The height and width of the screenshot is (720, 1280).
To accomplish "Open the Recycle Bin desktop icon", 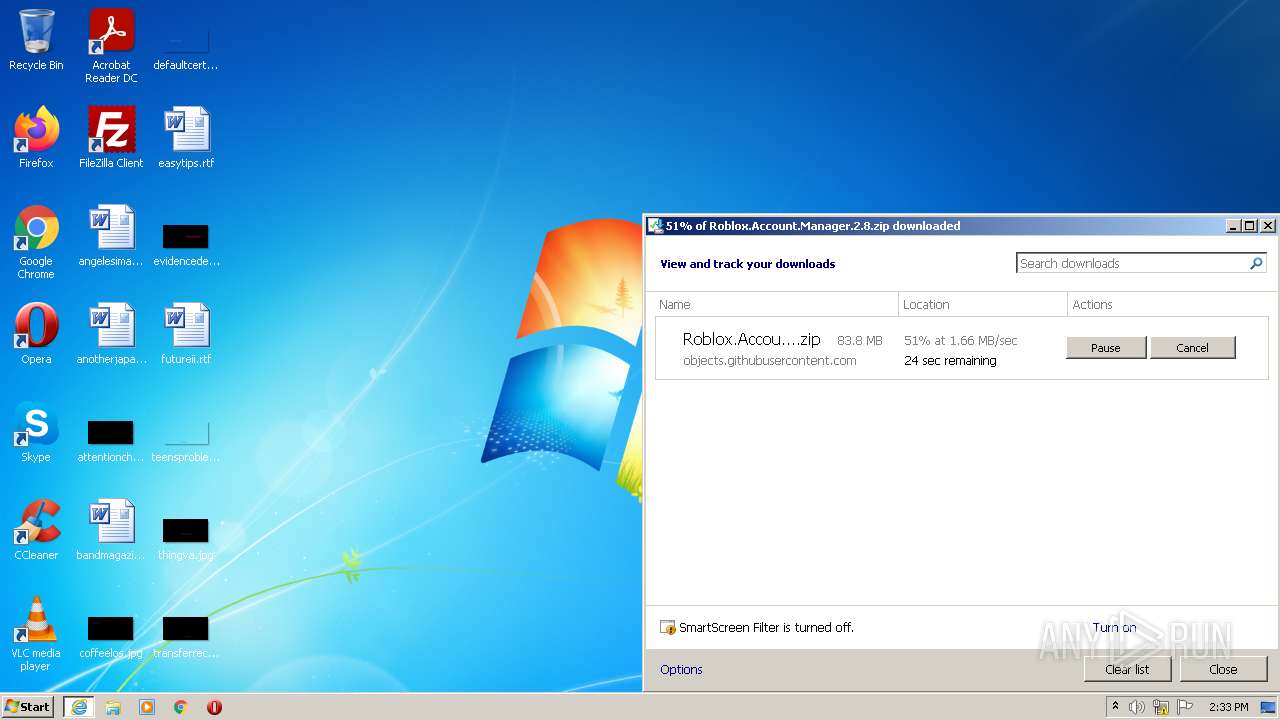I will (36, 40).
